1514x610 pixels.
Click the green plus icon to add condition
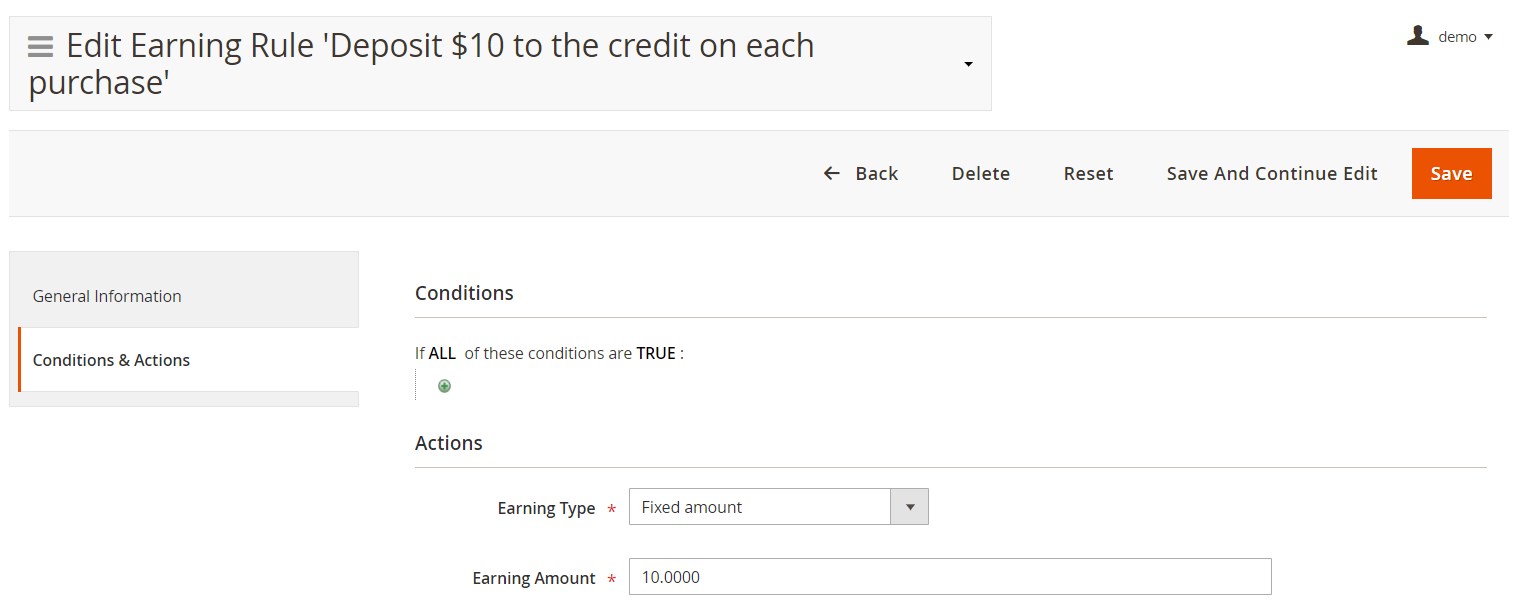pyautogui.click(x=444, y=386)
